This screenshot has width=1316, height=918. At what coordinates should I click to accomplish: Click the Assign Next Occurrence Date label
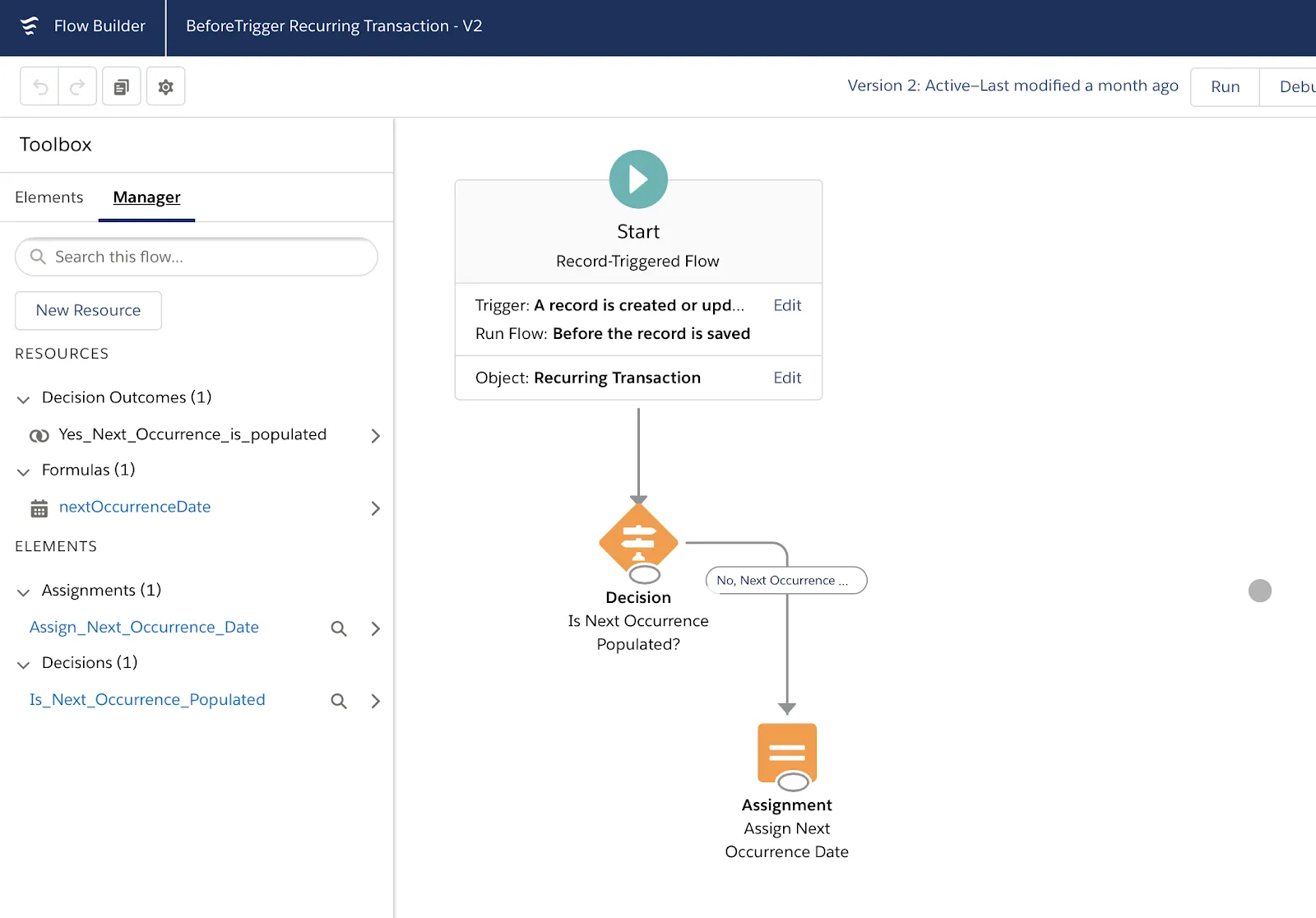[x=787, y=840]
